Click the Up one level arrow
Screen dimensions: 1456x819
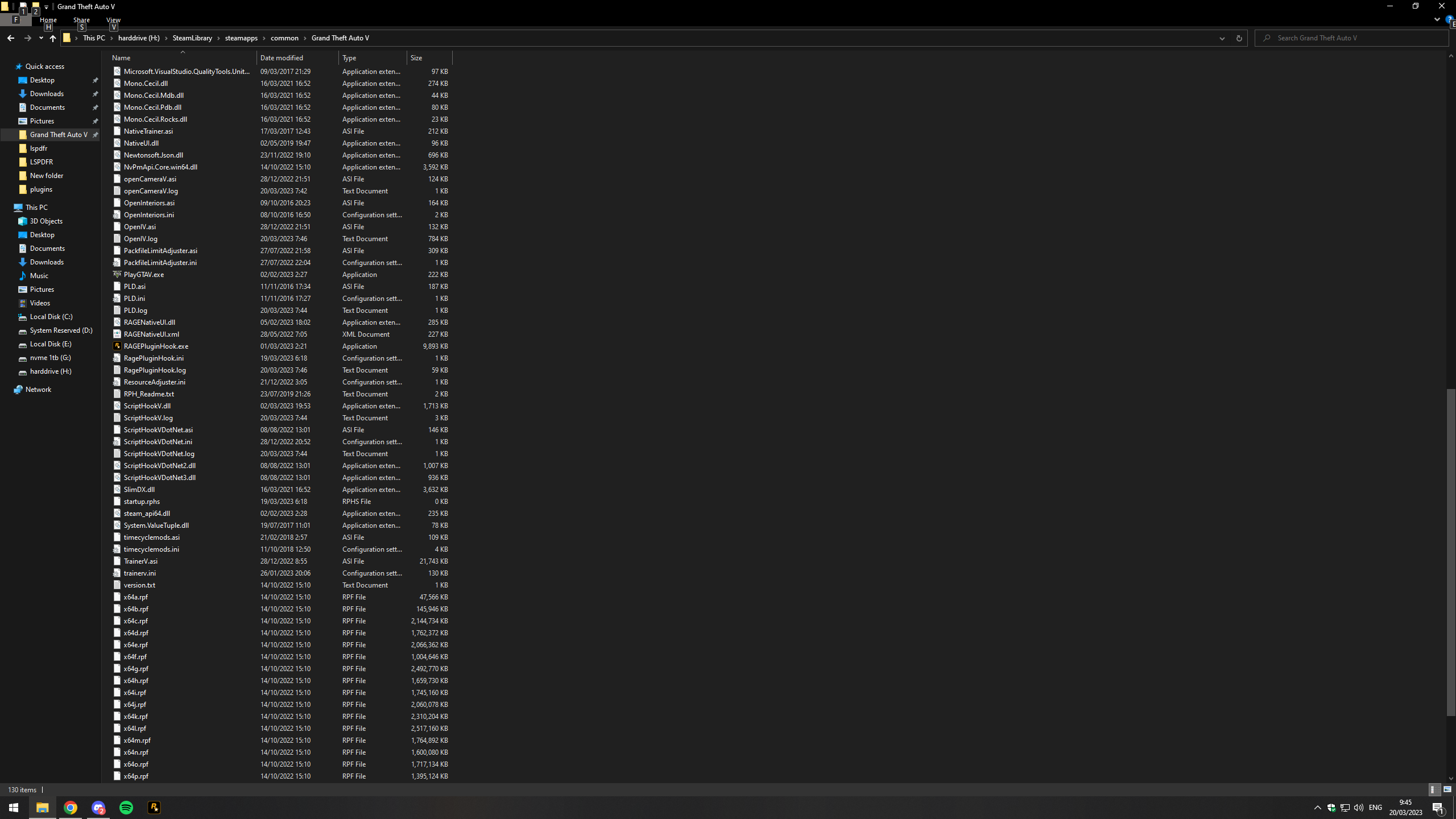[53, 38]
